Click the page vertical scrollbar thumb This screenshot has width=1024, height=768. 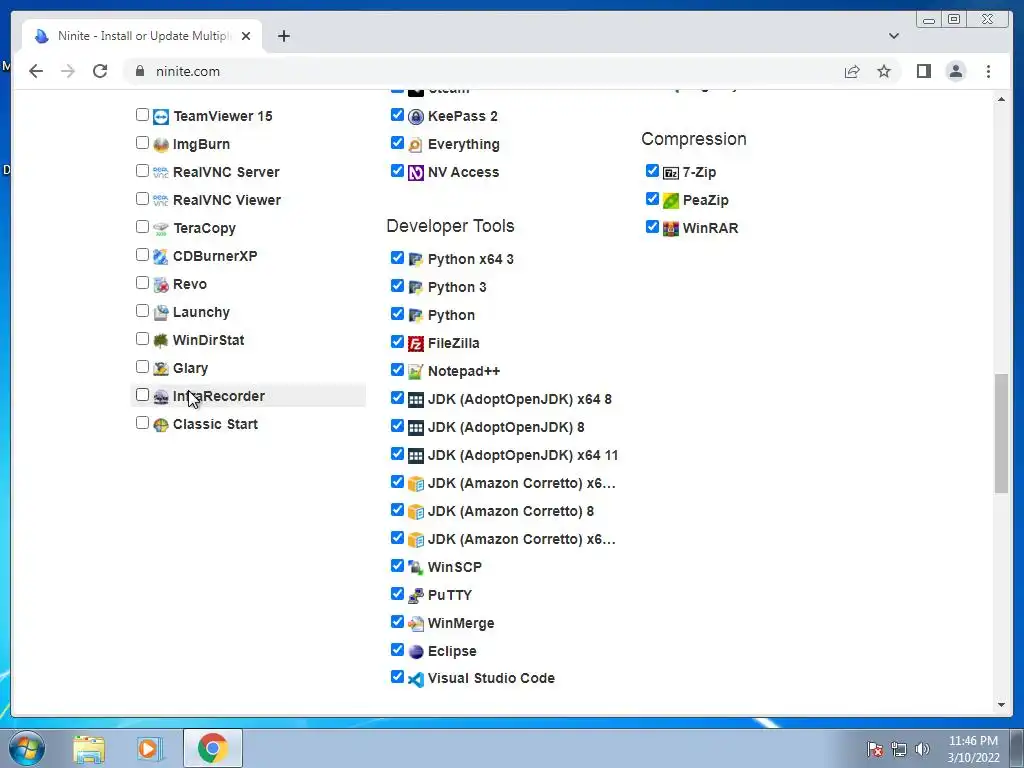pos(1001,433)
